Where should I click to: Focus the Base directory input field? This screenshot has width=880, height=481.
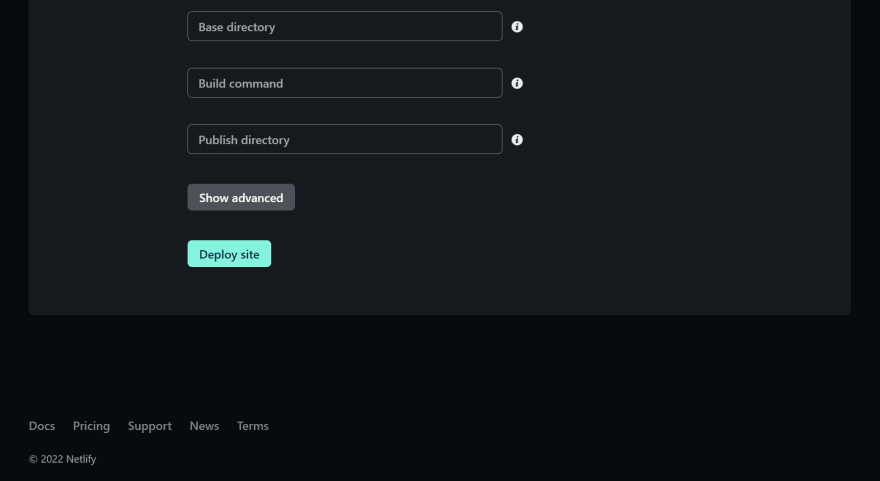[345, 26]
